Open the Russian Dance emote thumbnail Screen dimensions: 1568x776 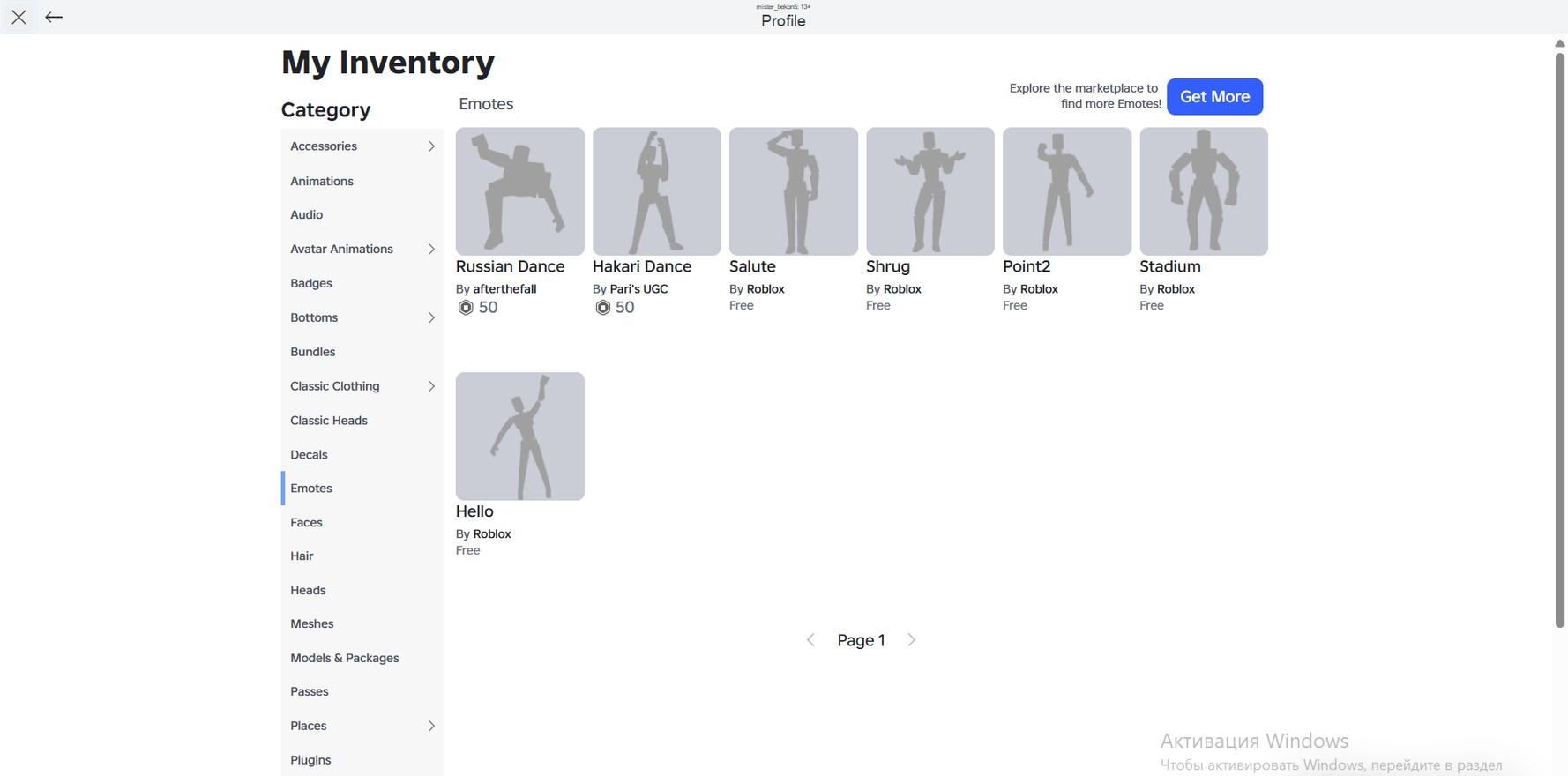519,191
